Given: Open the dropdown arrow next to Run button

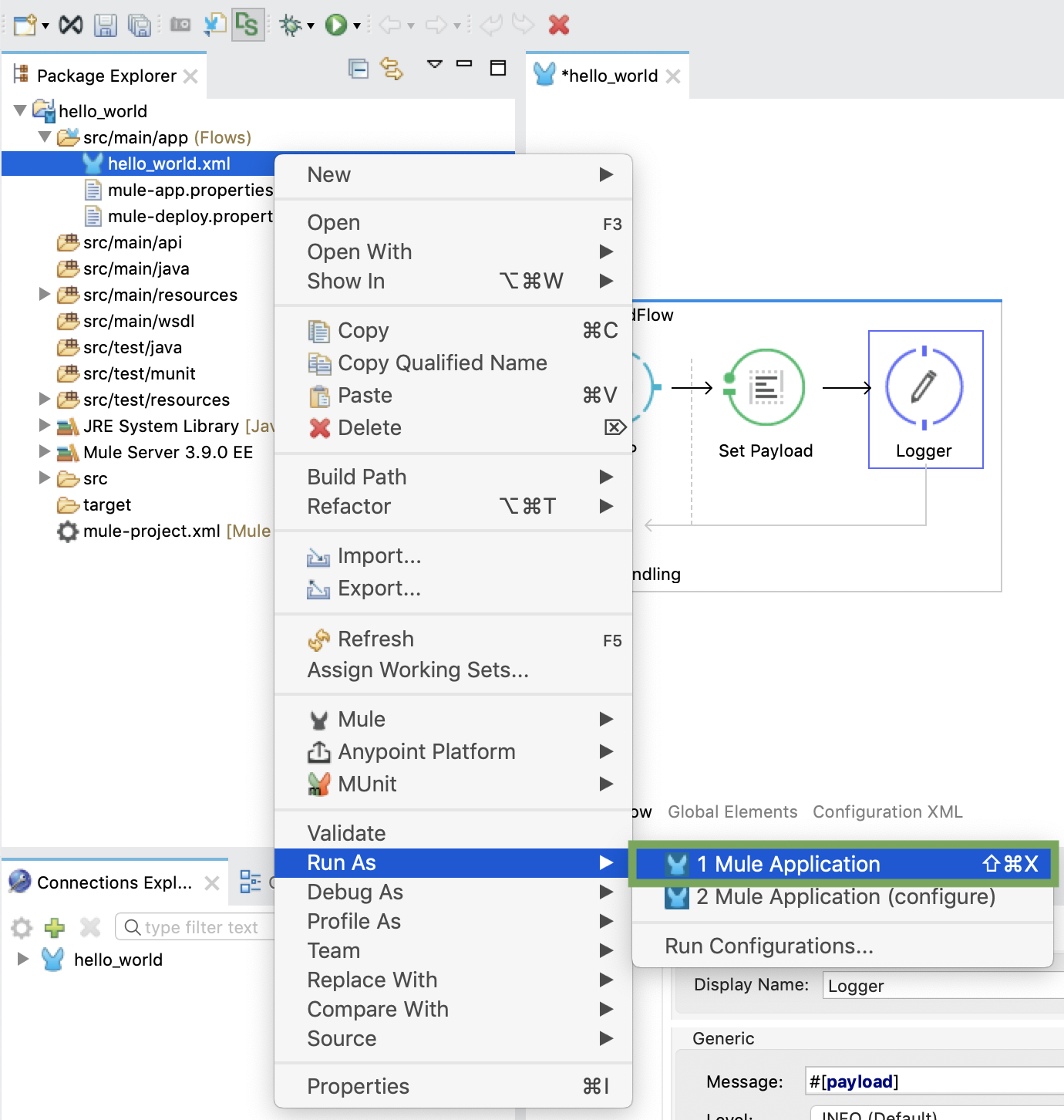Looking at the screenshot, I should 357,26.
